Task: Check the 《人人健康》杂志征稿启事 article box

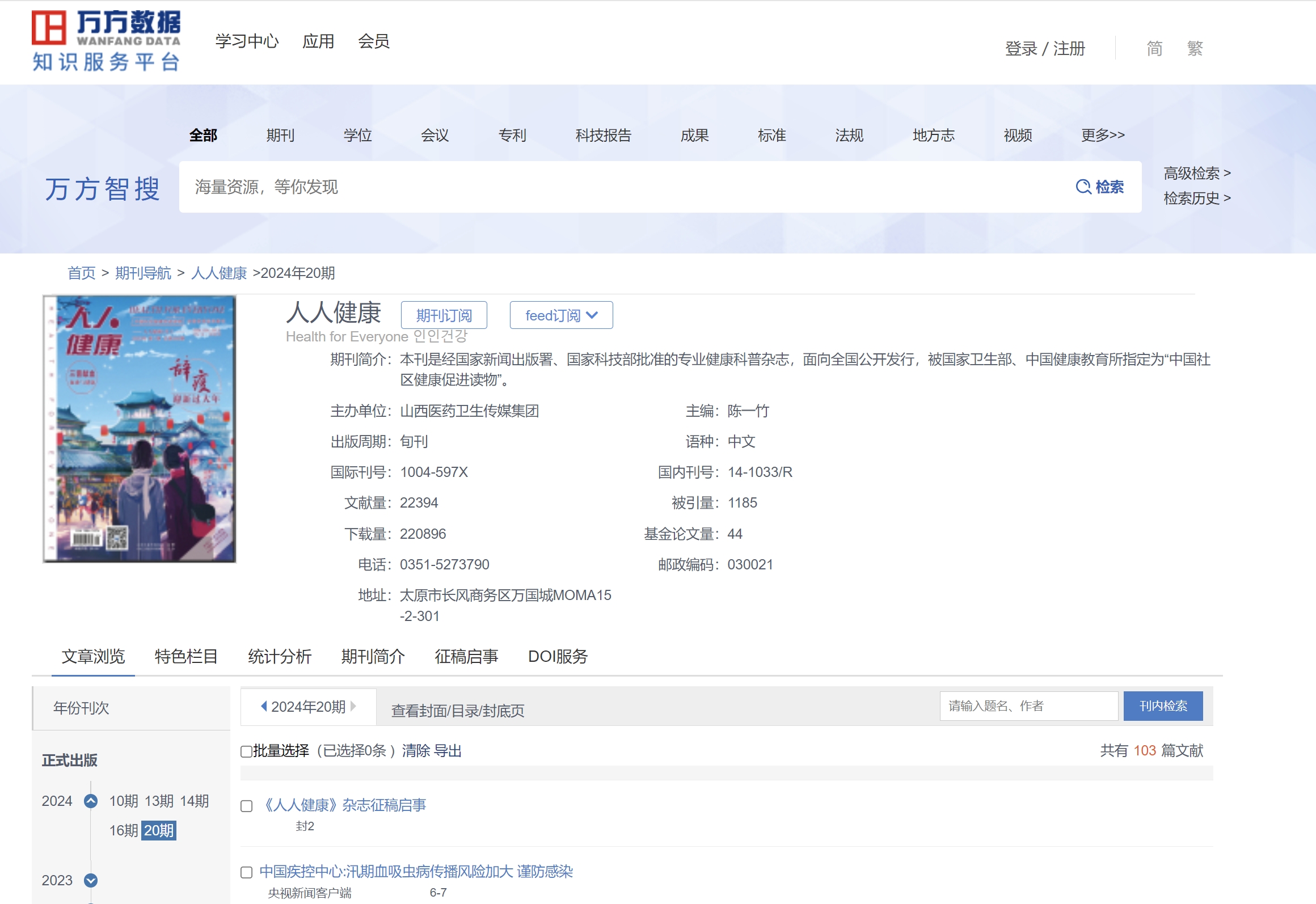Action: pyautogui.click(x=246, y=806)
